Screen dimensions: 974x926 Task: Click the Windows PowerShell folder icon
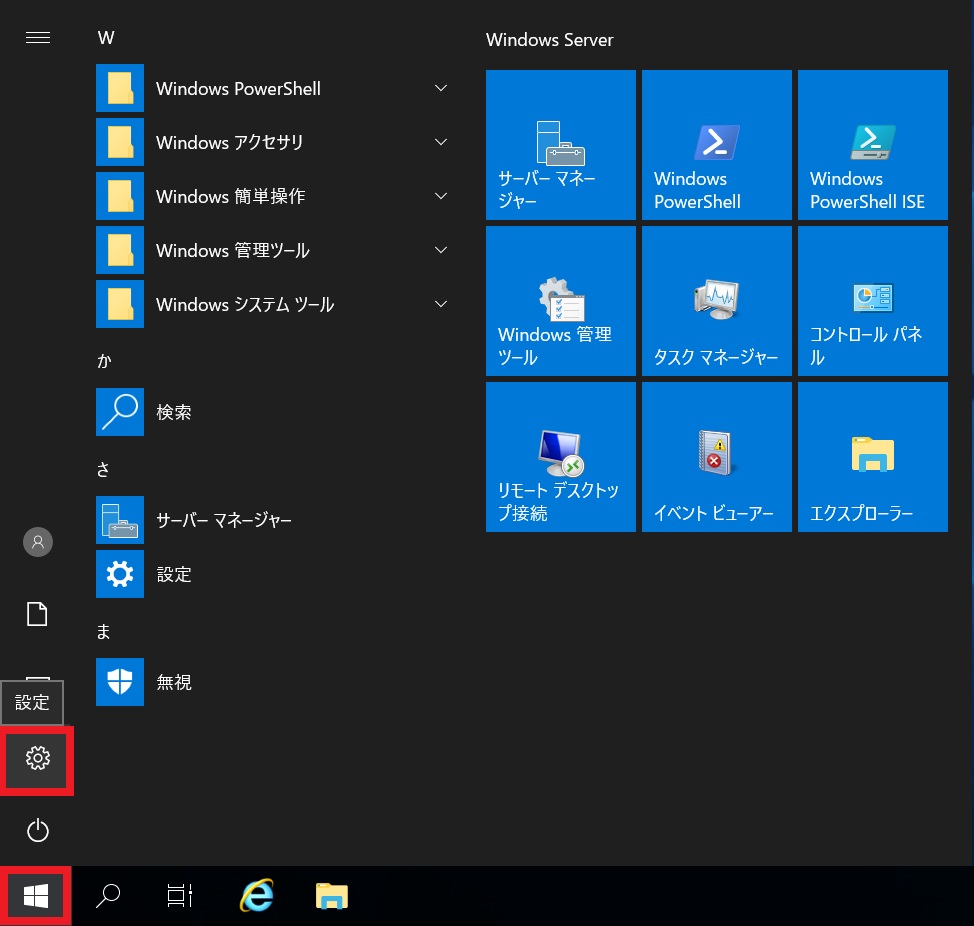coord(120,88)
